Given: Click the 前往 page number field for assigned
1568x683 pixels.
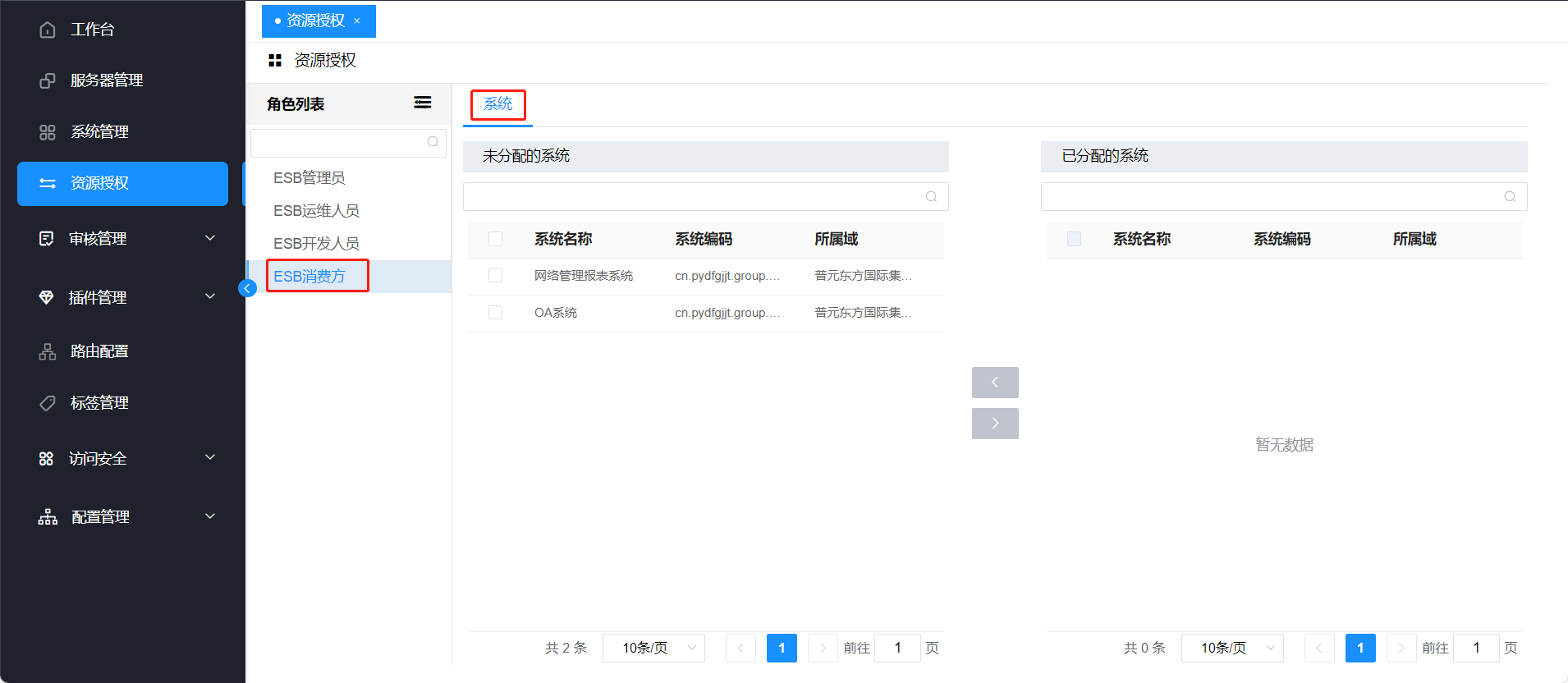Looking at the screenshot, I should coord(1476,649).
